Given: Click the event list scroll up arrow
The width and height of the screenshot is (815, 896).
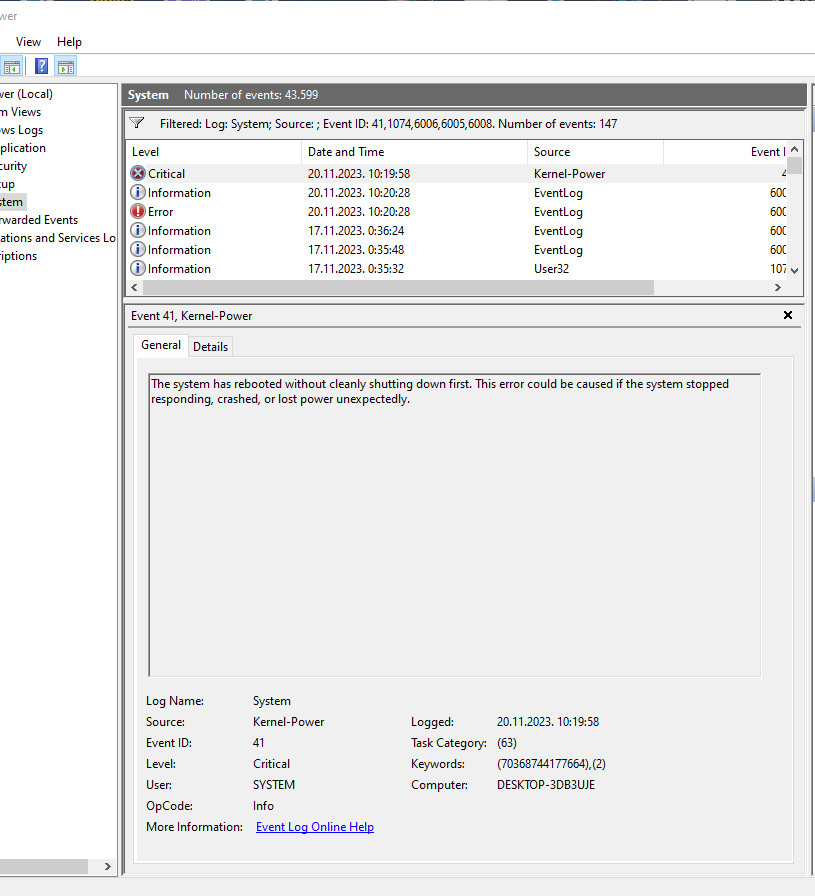Looking at the screenshot, I should [x=794, y=149].
